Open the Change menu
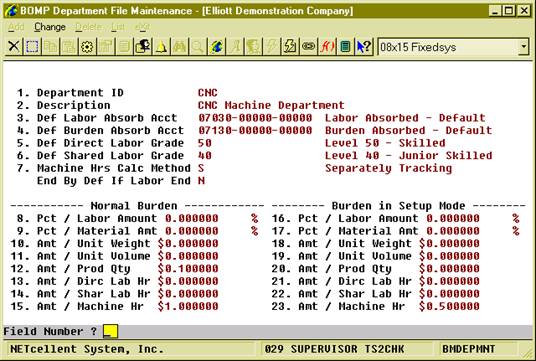The image size is (536, 361). (x=50, y=27)
